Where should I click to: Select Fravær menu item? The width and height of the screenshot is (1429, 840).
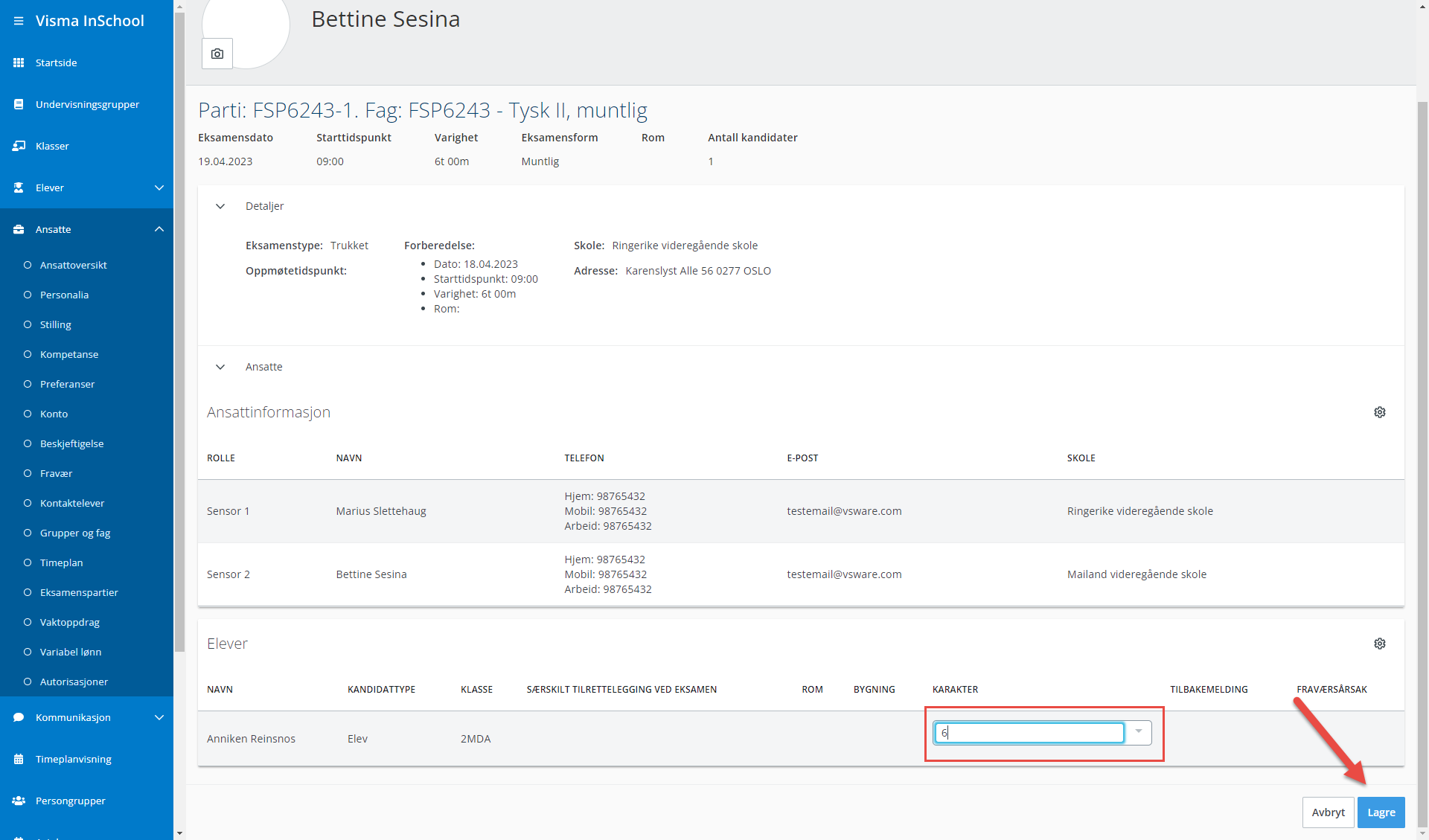56,473
